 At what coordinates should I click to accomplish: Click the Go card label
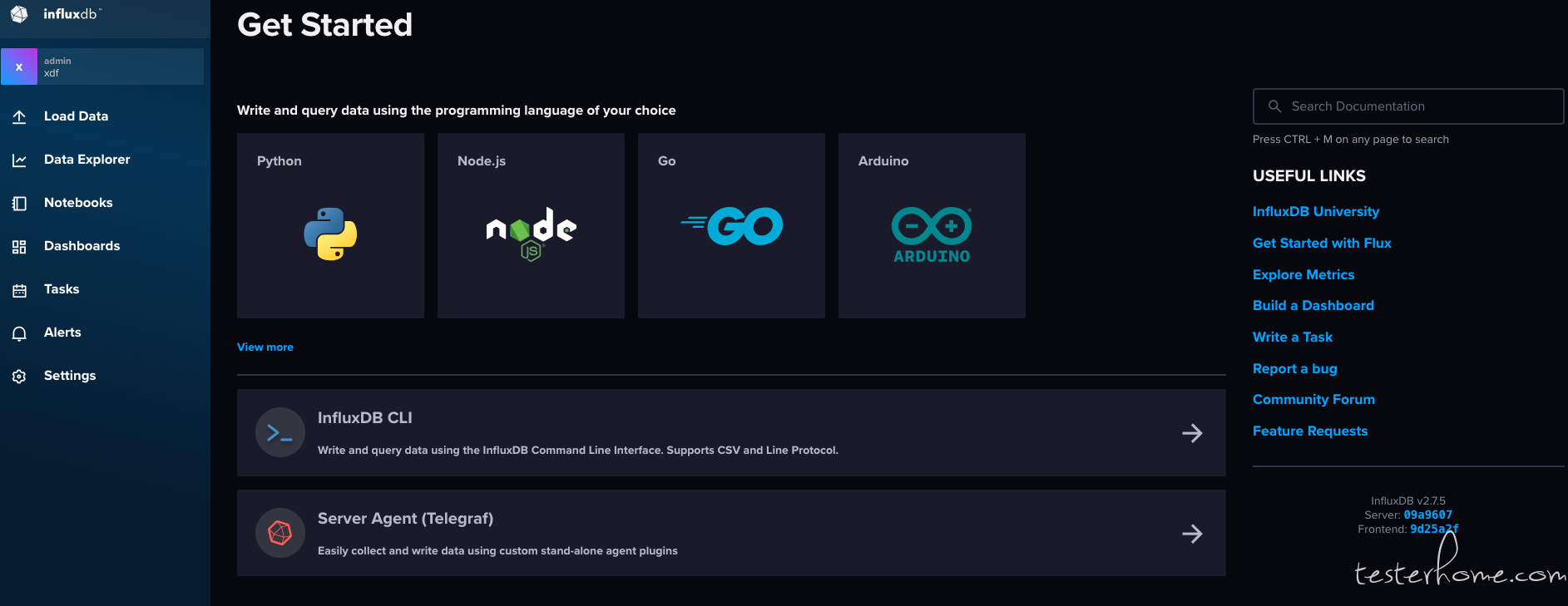coord(667,160)
